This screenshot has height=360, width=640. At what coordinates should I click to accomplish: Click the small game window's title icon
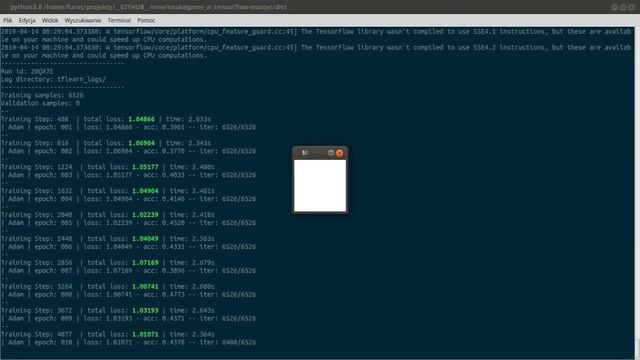click(304, 153)
